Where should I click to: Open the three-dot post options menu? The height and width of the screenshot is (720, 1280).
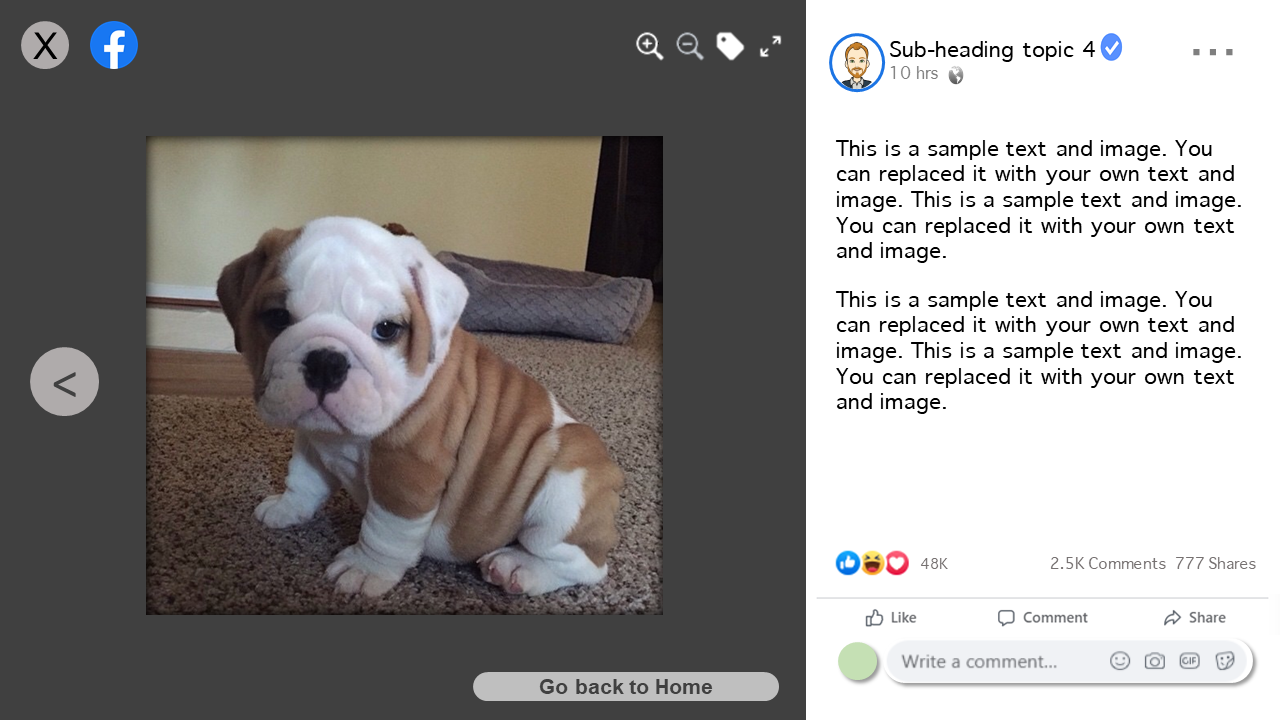tap(1212, 52)
